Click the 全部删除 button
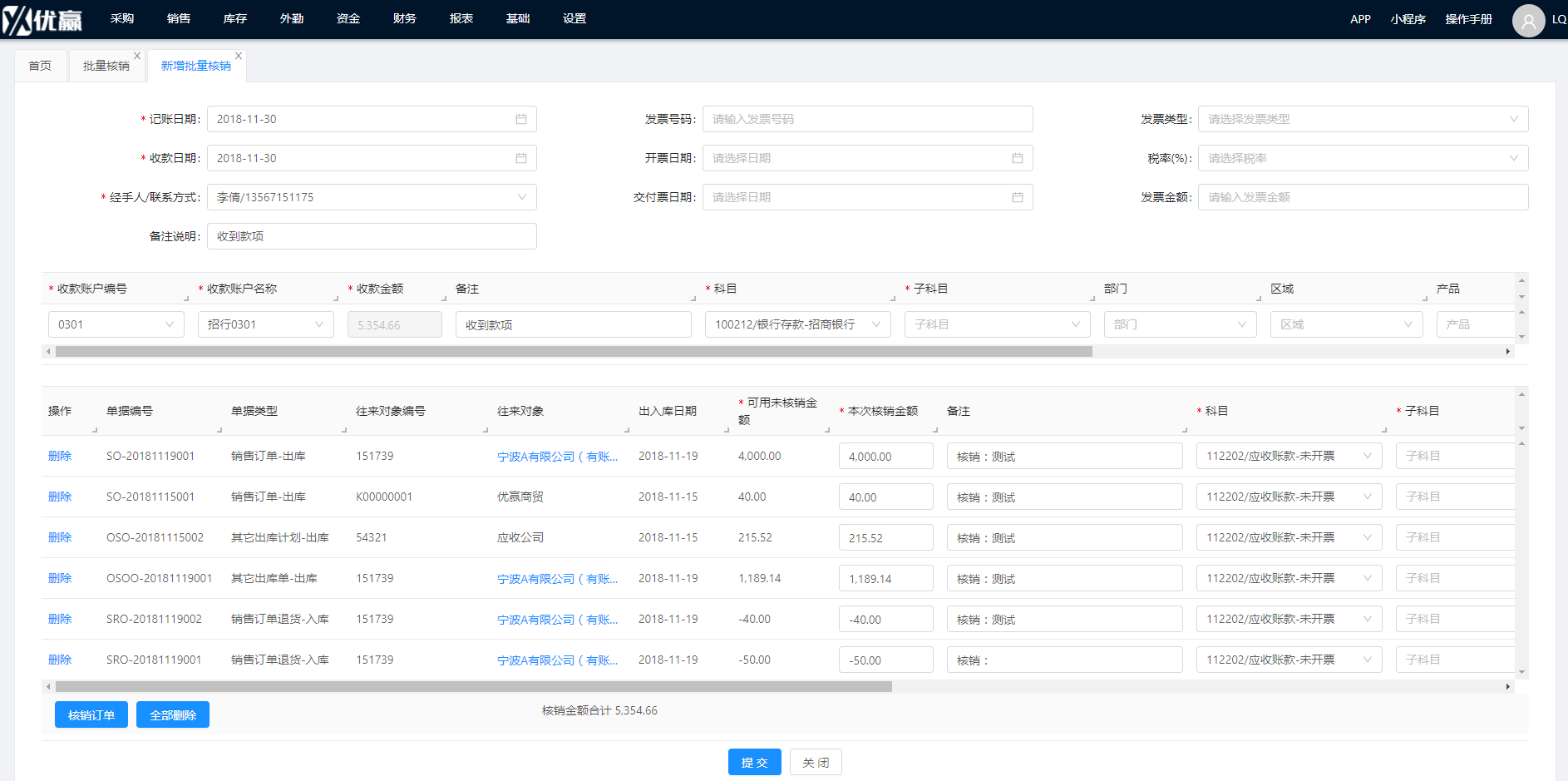 click(173, 714)
